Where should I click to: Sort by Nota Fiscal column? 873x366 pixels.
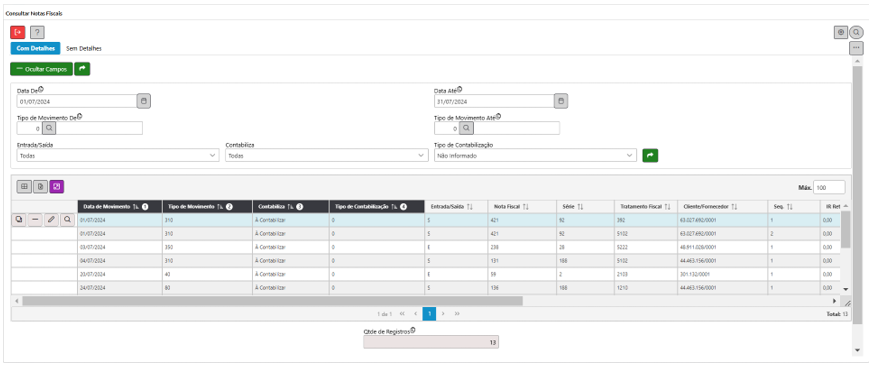(522, 207)
